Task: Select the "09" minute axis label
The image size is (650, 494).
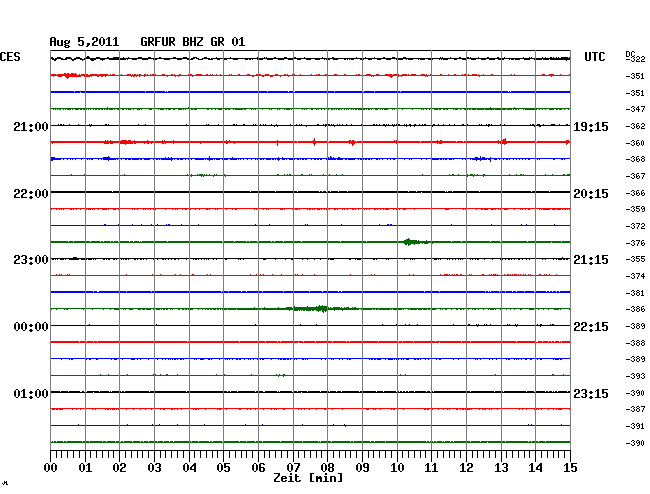Action: click(x=362, y=468)
